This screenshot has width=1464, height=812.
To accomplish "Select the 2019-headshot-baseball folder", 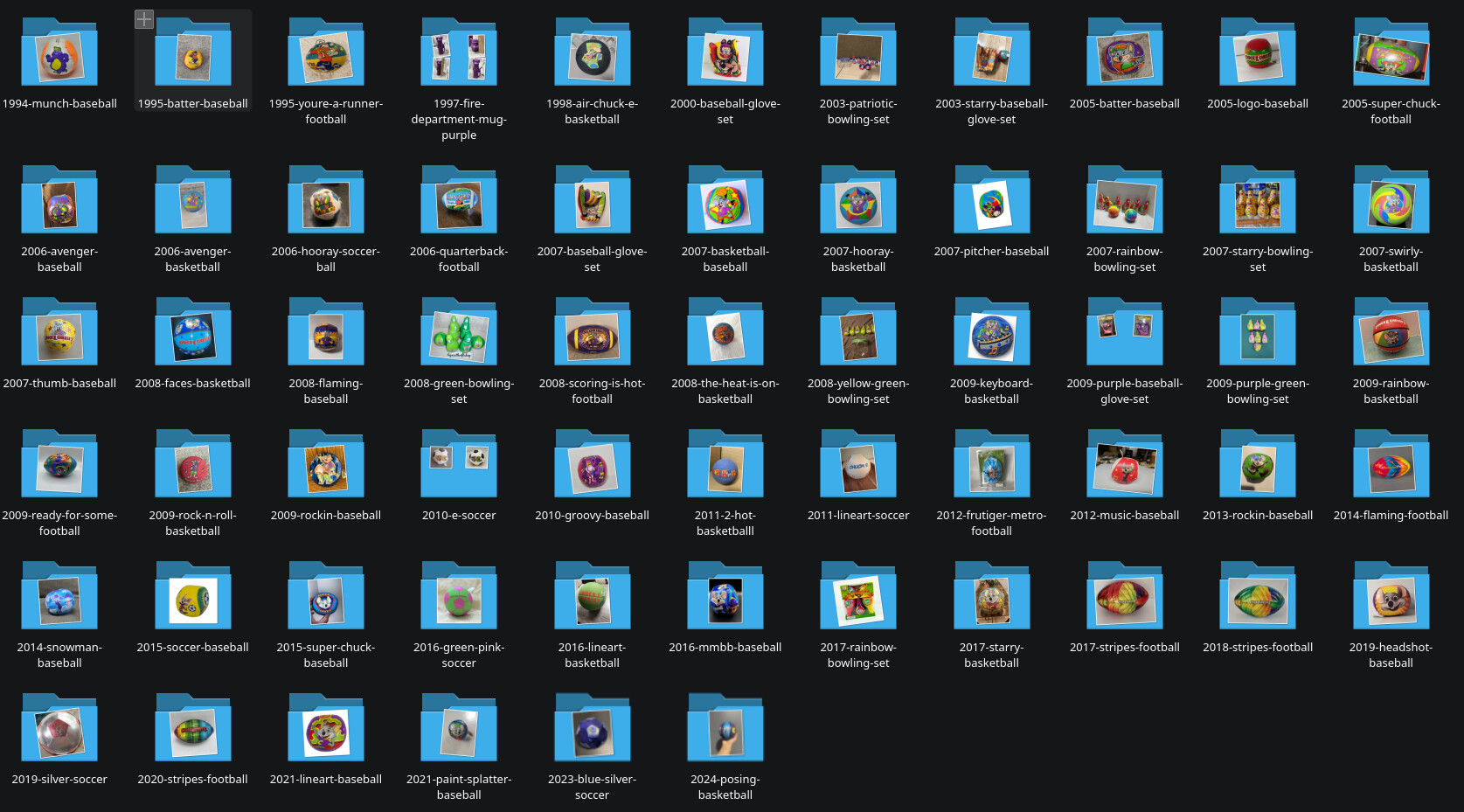I will (1391, 600).
